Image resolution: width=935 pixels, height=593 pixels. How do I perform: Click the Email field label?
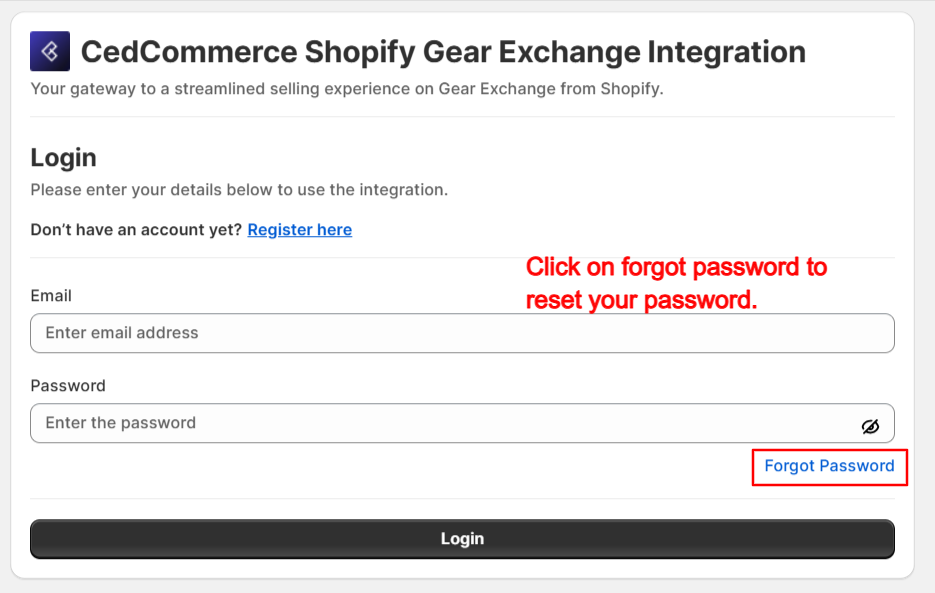pyautogui.click(x=51, y=296)
